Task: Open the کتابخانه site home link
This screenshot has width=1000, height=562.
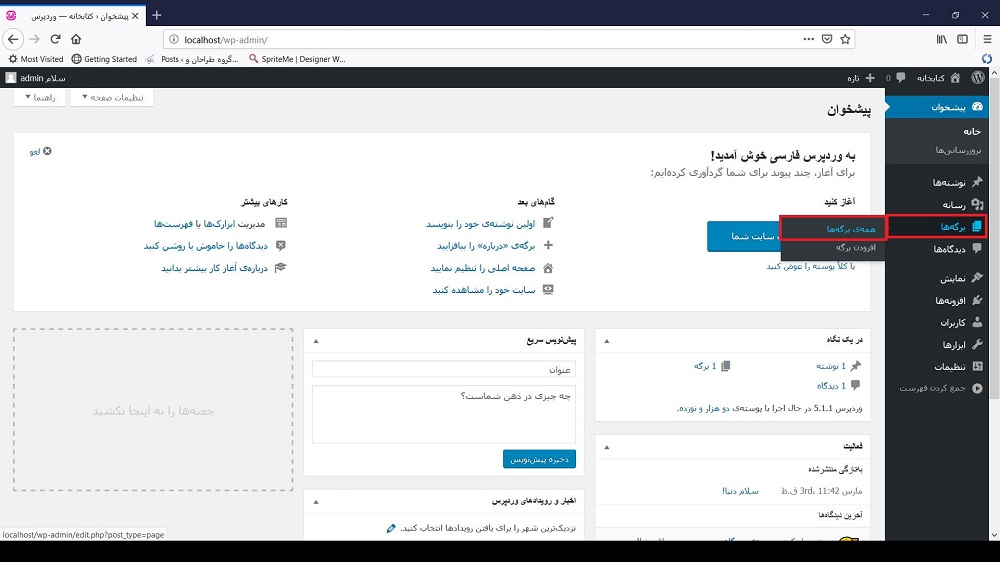Action: pyautogui.click(x=938, y=78)
